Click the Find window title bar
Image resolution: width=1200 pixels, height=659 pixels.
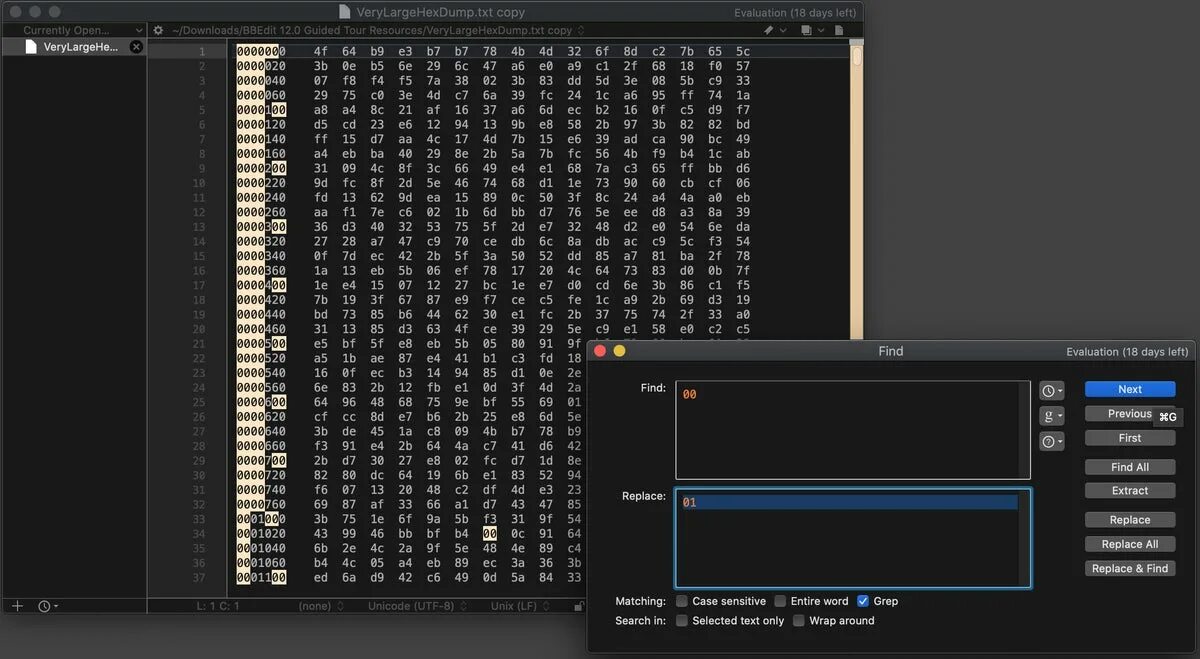(890, 351)
